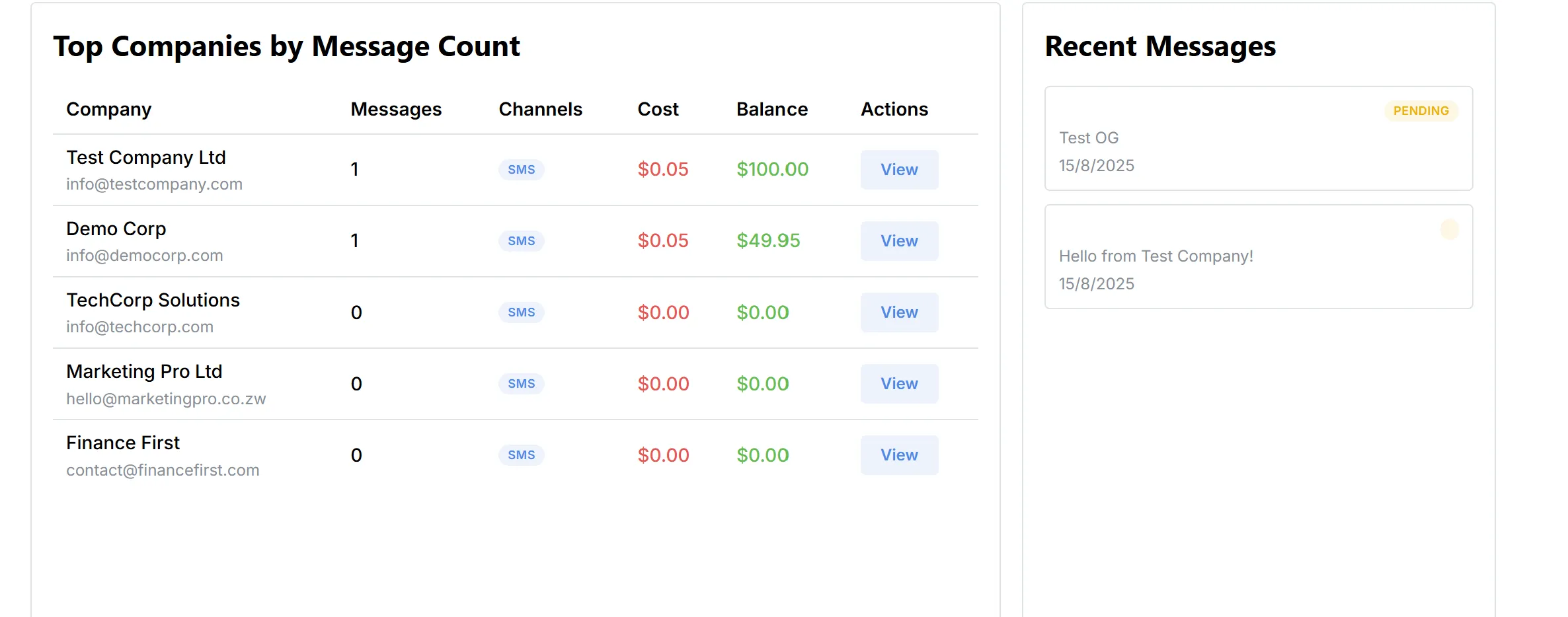The height and width of the screenshot is (617, 1568).
Task: Click SMS tag for Marketing Pro Ltd
Action: tap(521, 384)
